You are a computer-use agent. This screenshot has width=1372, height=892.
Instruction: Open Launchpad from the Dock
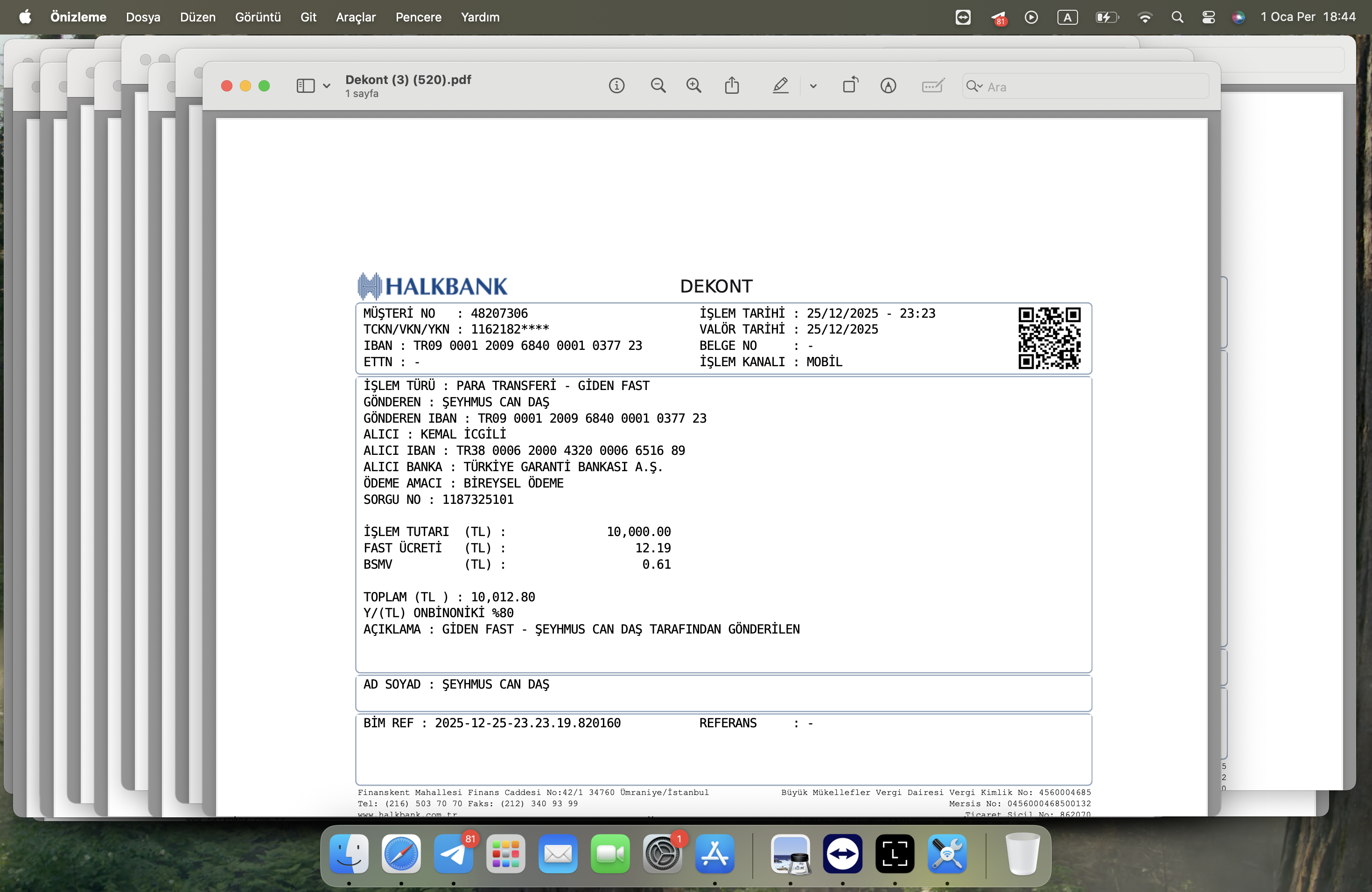(x=505, y=853)
